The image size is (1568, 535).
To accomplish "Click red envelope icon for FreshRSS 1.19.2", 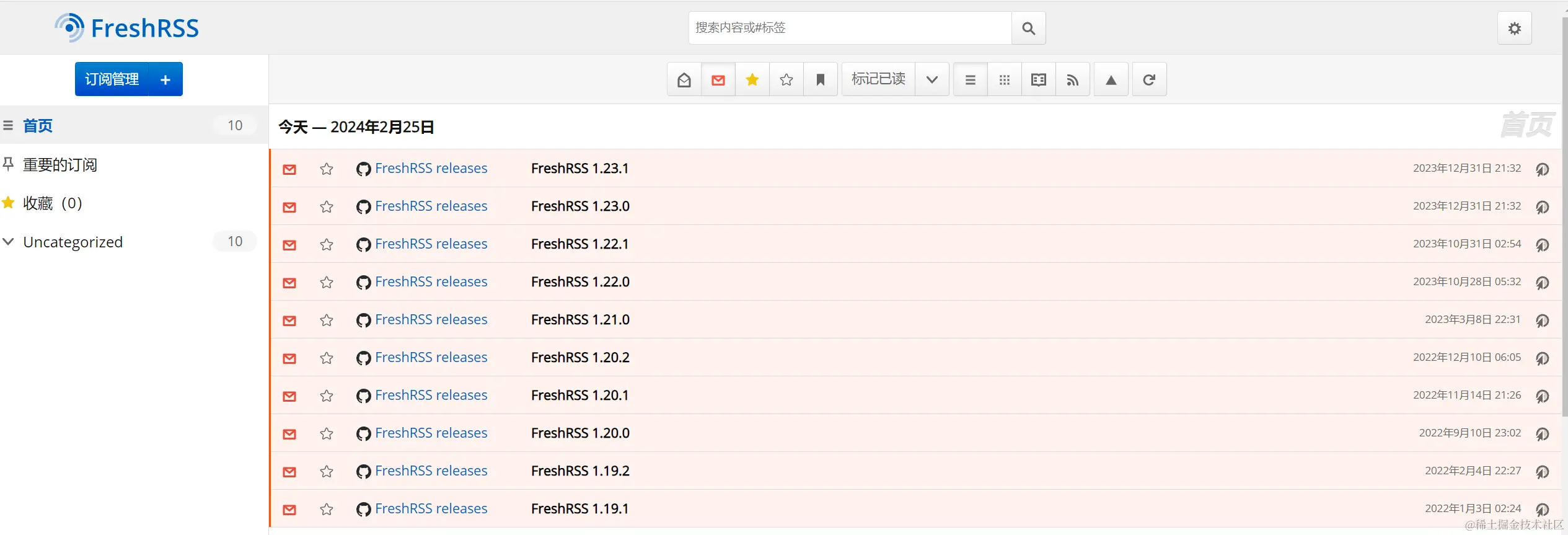I will [289, 471].
